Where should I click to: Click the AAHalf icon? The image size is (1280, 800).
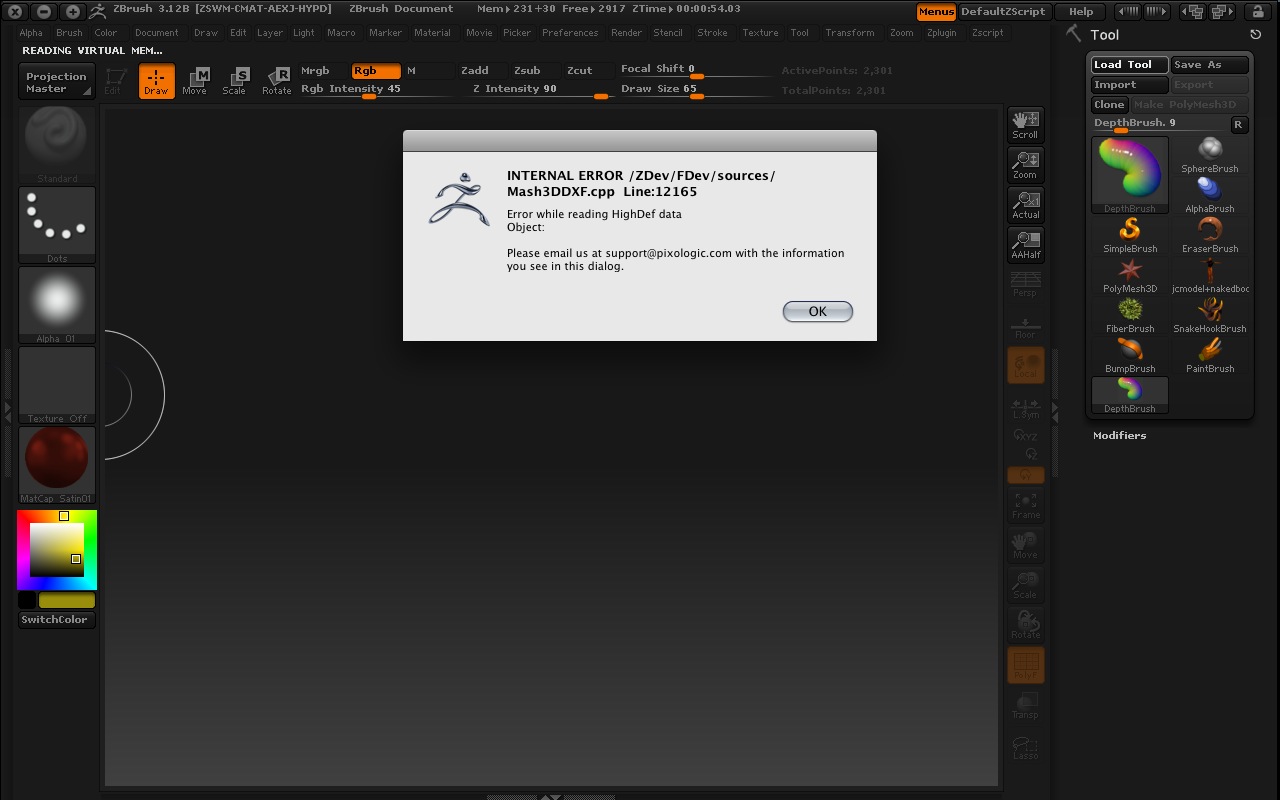pyautogui.click(x=1025, y=244)
